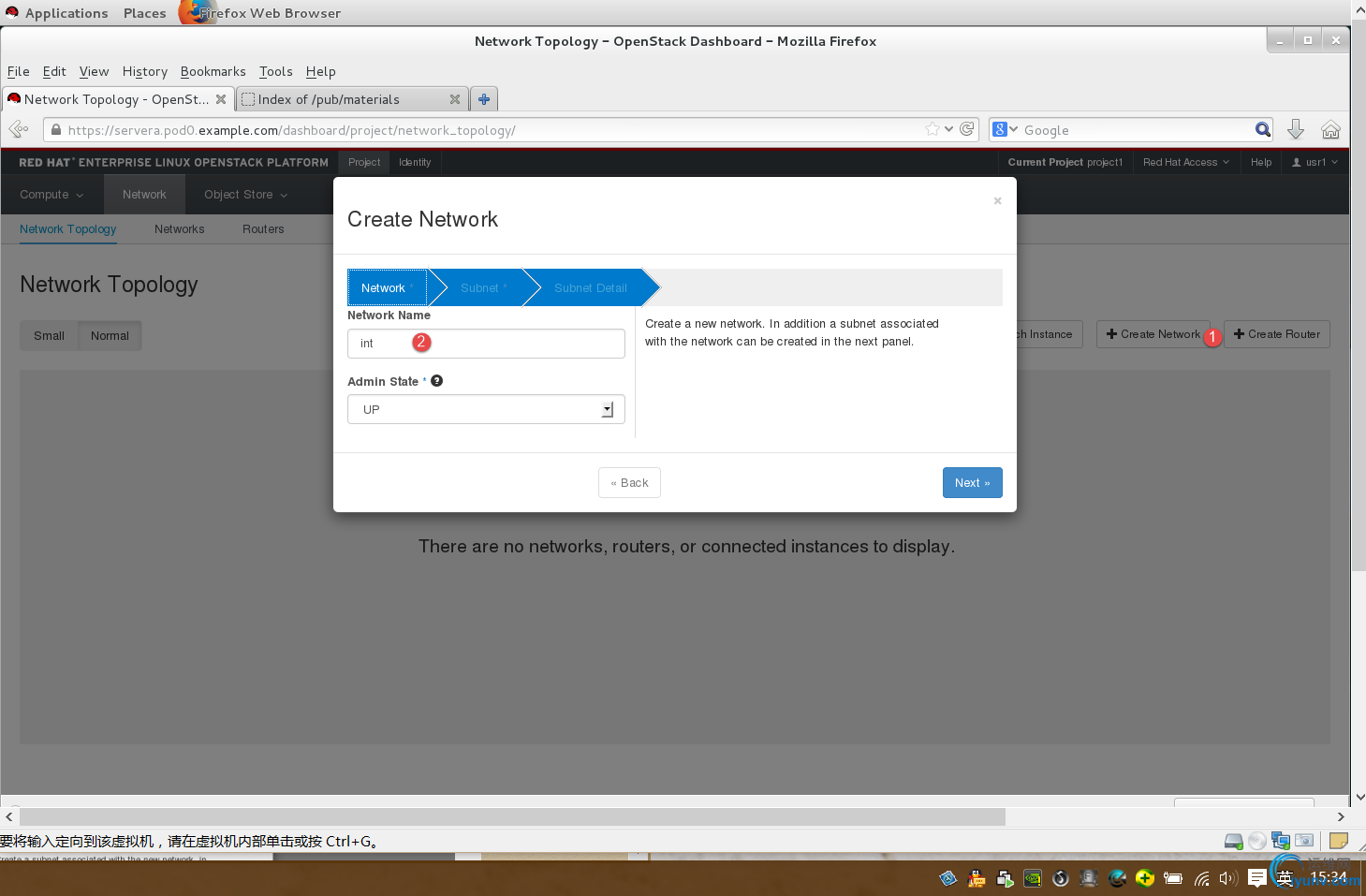
Task: Close the Network Topology browser tab
Action: click(x=221, y=99)
